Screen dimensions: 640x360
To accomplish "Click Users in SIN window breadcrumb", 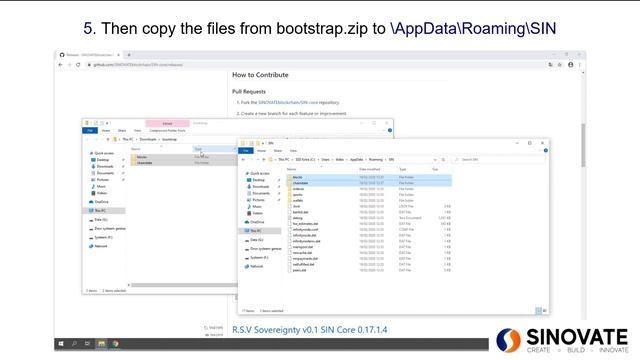I will click(x=325, y=160).
